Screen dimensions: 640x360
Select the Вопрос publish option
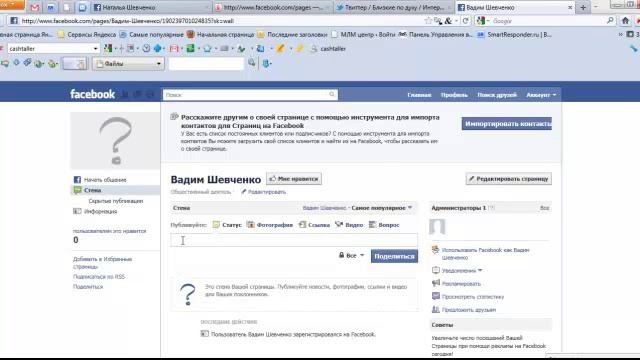coord(384,225)
